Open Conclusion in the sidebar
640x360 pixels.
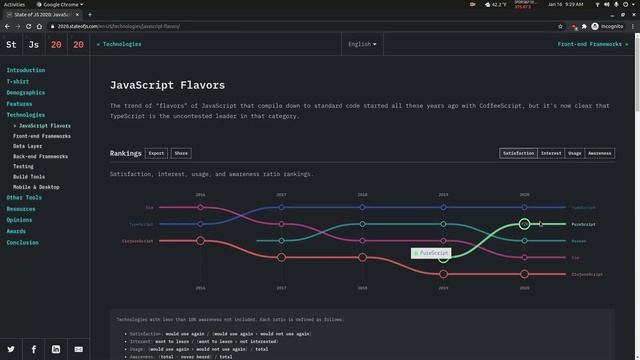pyautogui.click(x=22, y=242)
